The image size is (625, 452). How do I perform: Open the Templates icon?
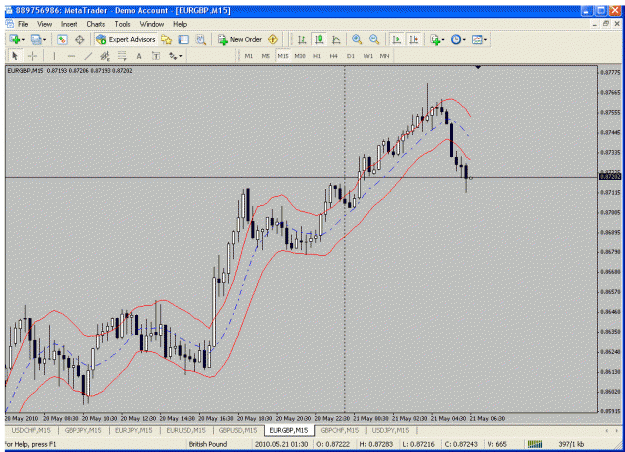click(x=477, y=39)
